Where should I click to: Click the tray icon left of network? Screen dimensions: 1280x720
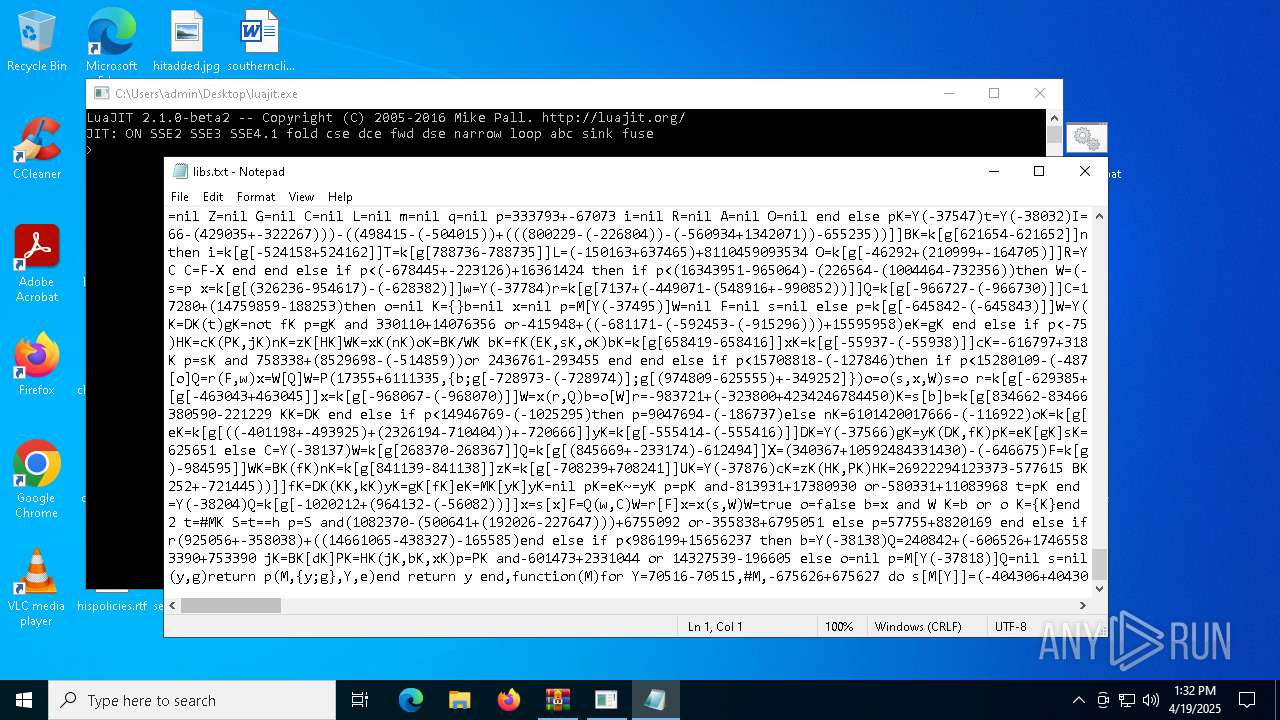click(x=1103, y=700)
